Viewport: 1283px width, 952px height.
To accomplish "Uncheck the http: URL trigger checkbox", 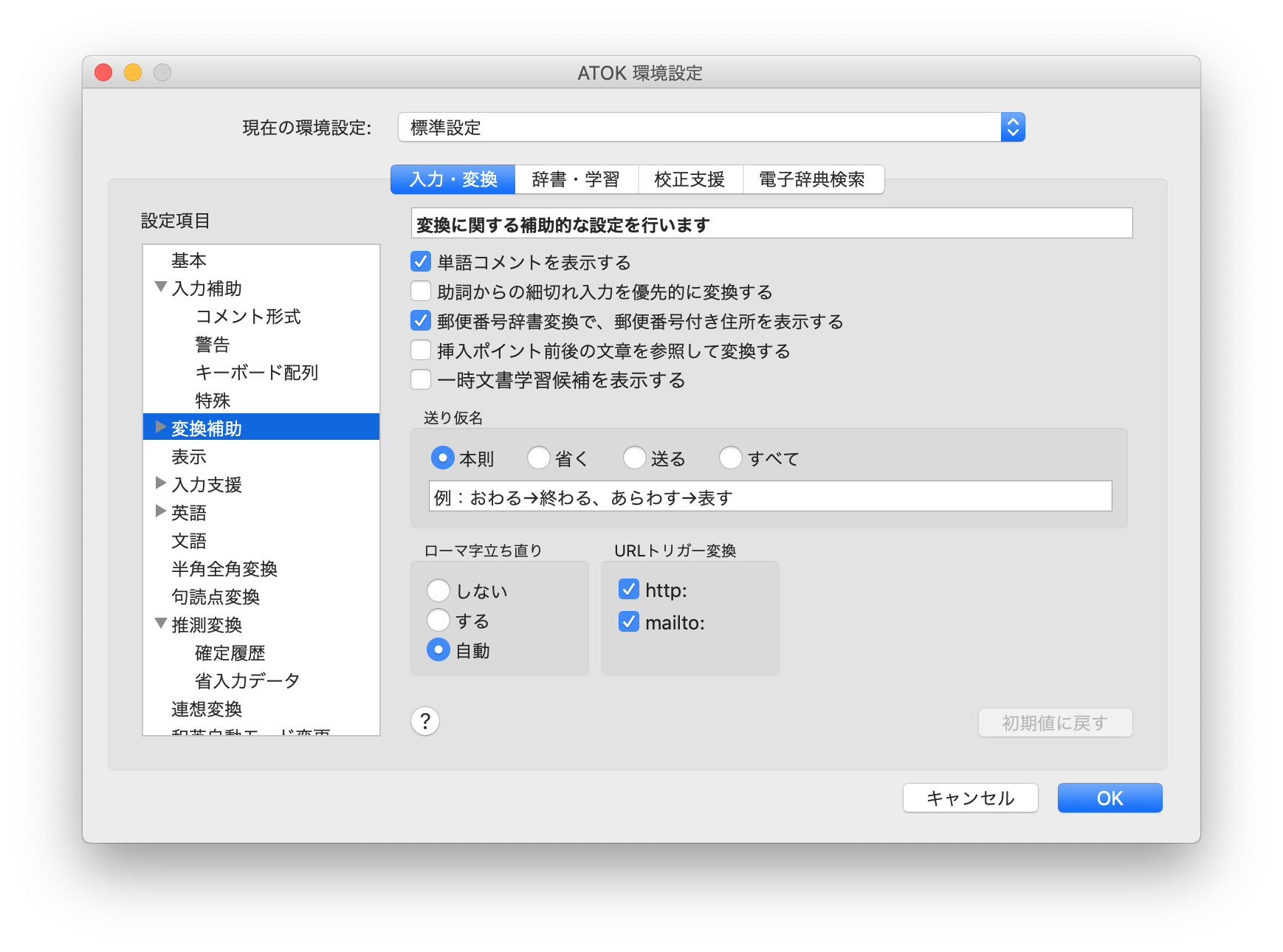I will 629,589.
